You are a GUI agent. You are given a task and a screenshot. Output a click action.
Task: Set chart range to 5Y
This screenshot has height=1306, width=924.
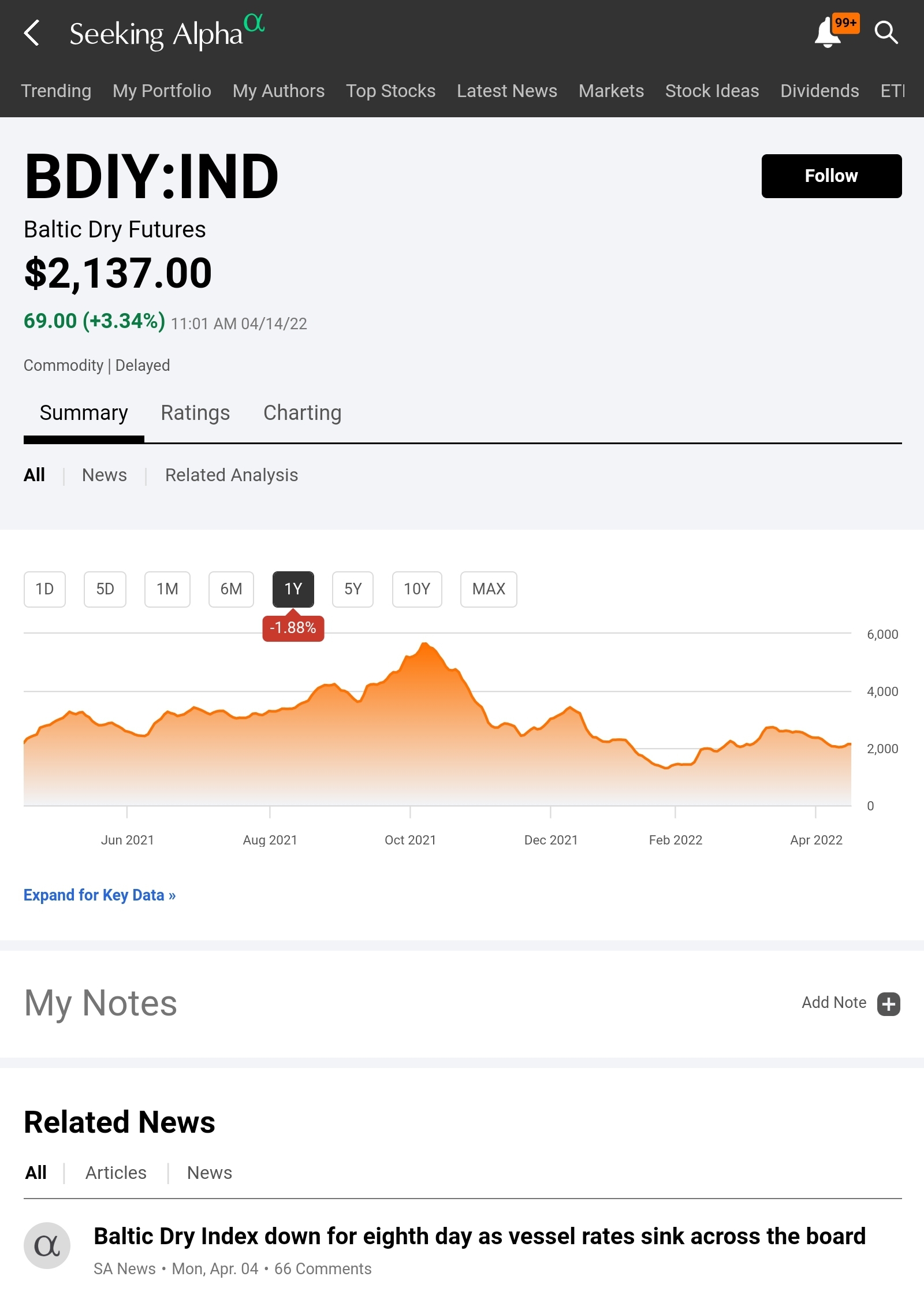pos(353,589)
